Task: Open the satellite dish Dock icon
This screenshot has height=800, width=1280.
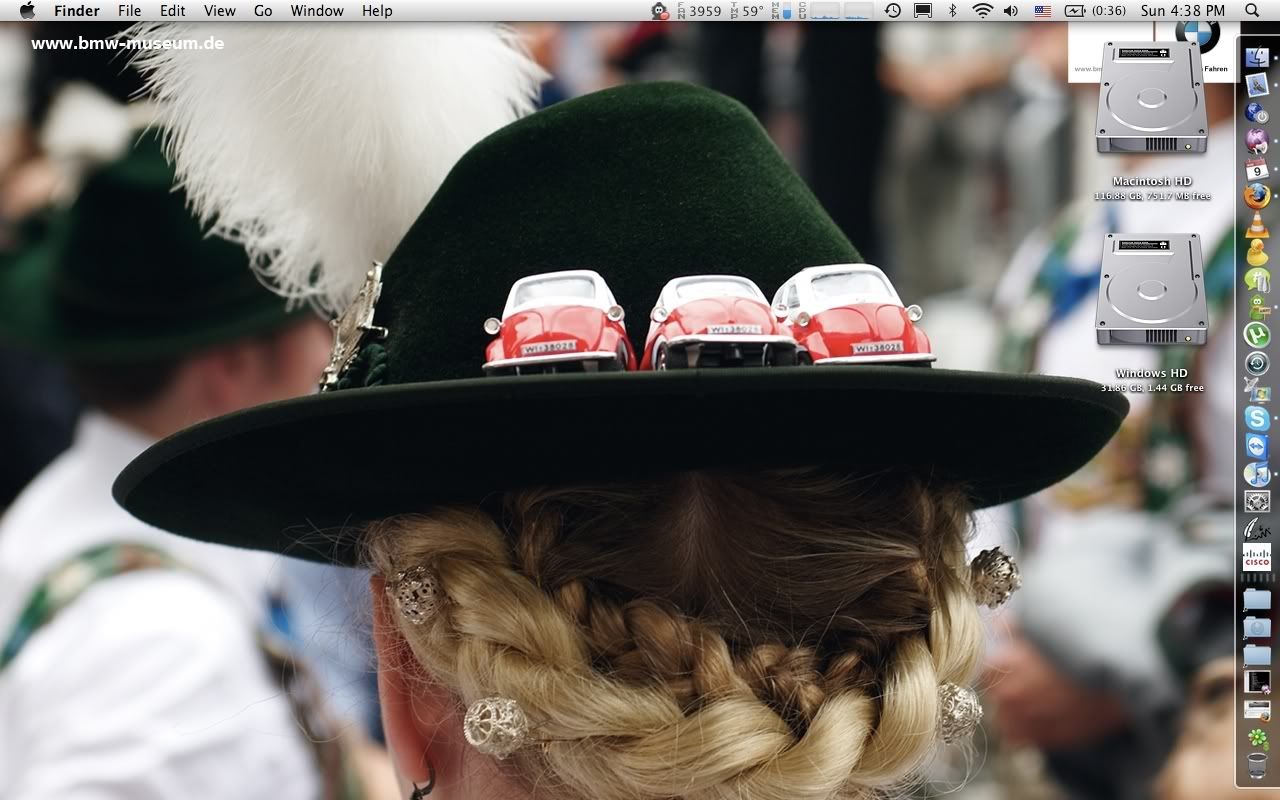Action: pyautogui.click(x=1257, y=391)
